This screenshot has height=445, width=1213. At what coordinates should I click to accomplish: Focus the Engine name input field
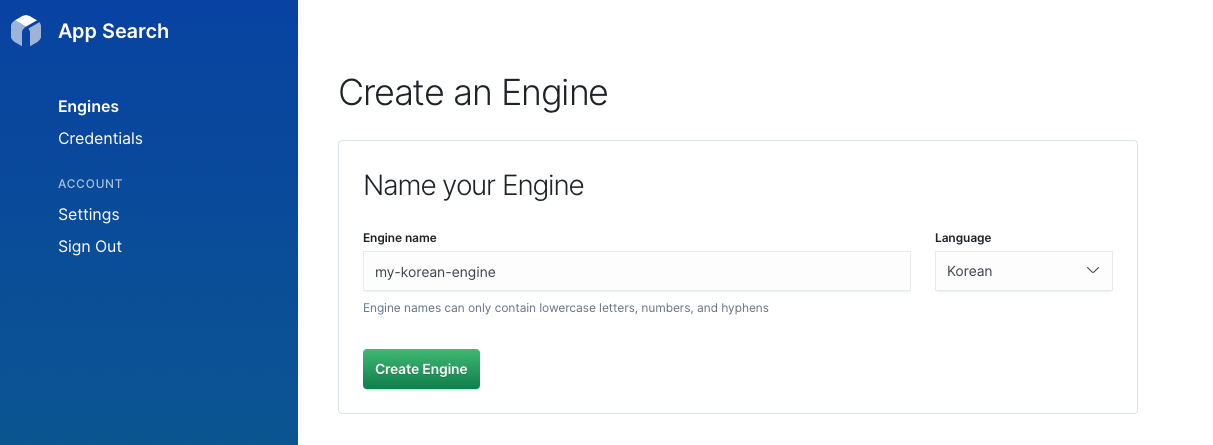(636, 271)
